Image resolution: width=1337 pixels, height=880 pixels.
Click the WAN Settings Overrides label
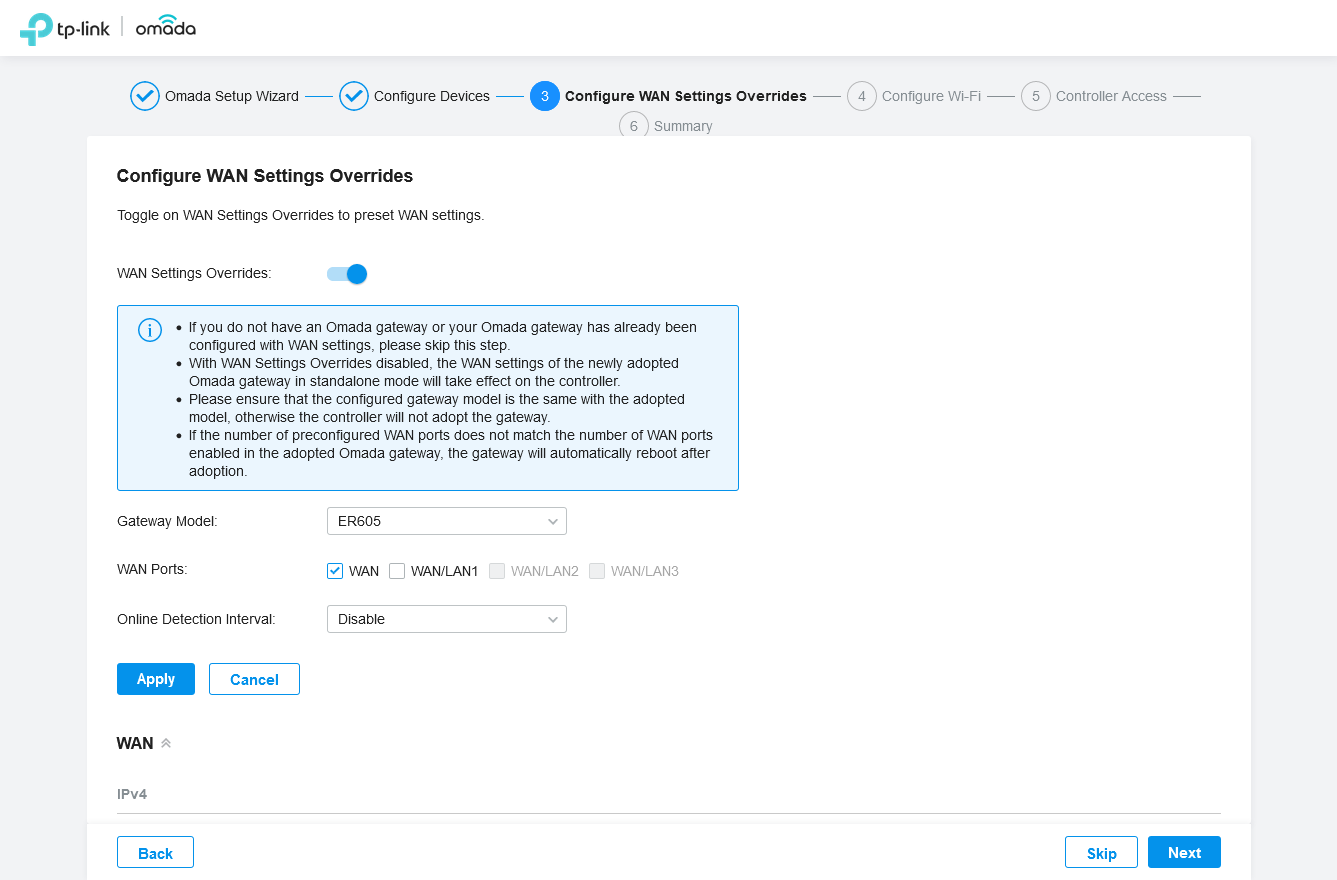[x=194, y=273]
